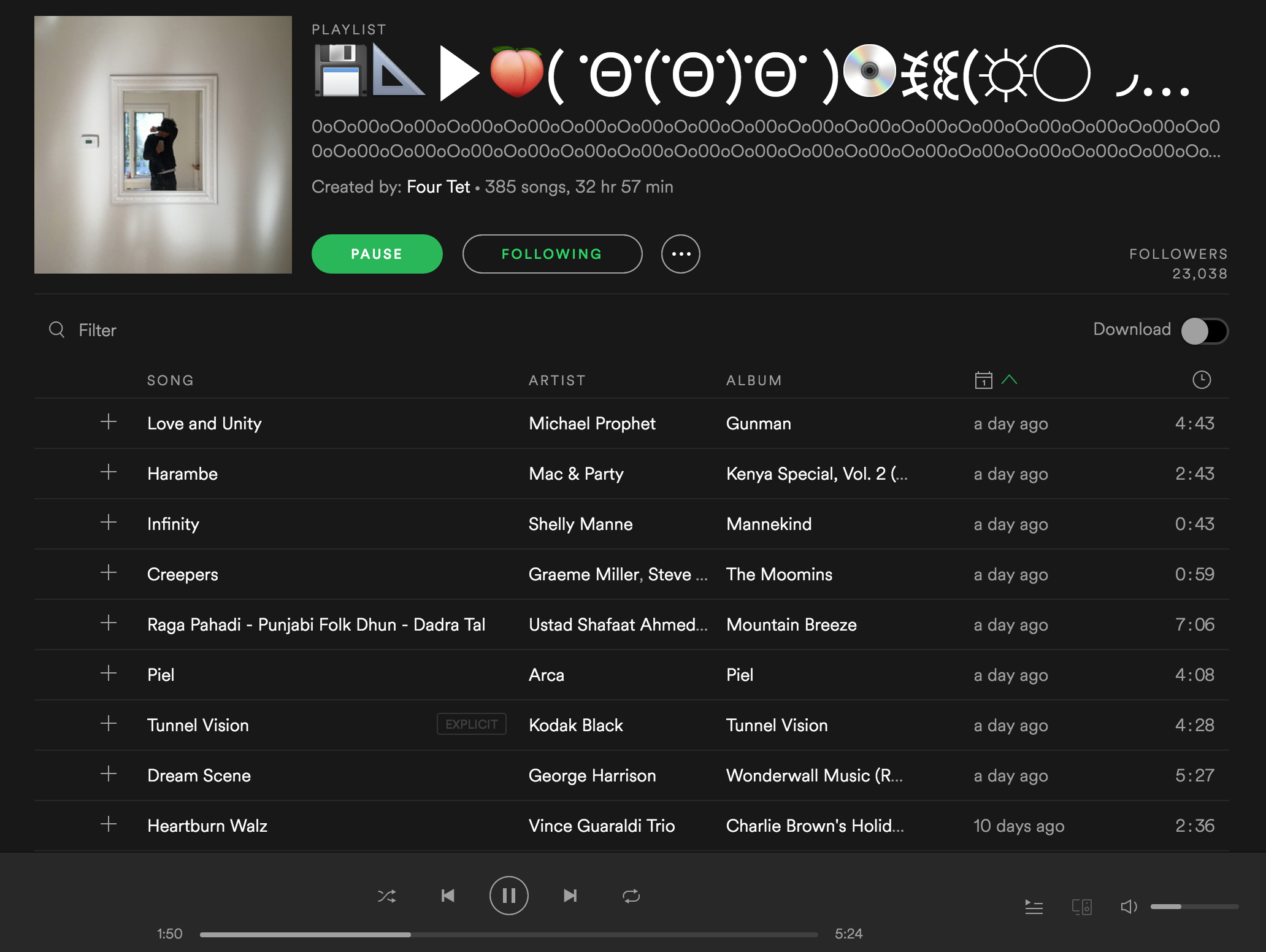Pause playback with the round button

[508, 896]
